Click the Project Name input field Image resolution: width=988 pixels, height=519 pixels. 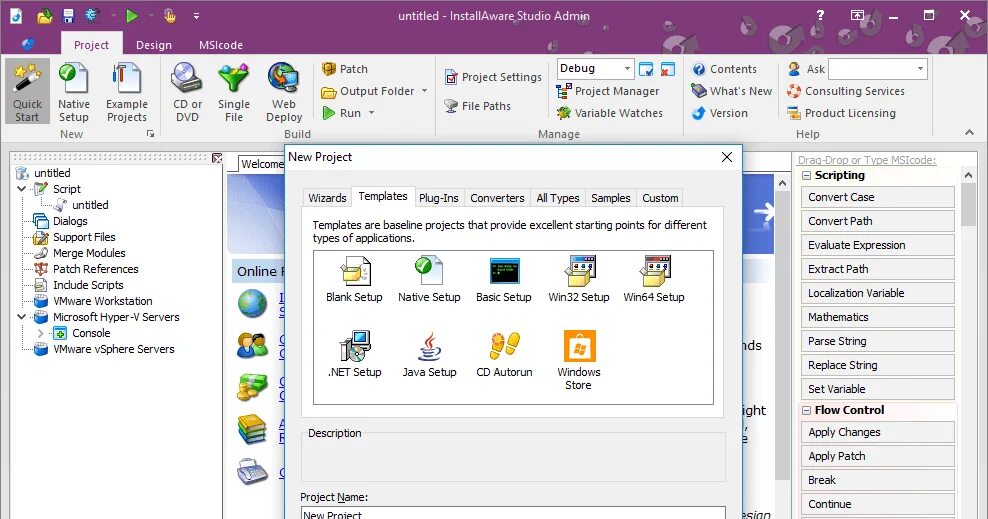513,513
